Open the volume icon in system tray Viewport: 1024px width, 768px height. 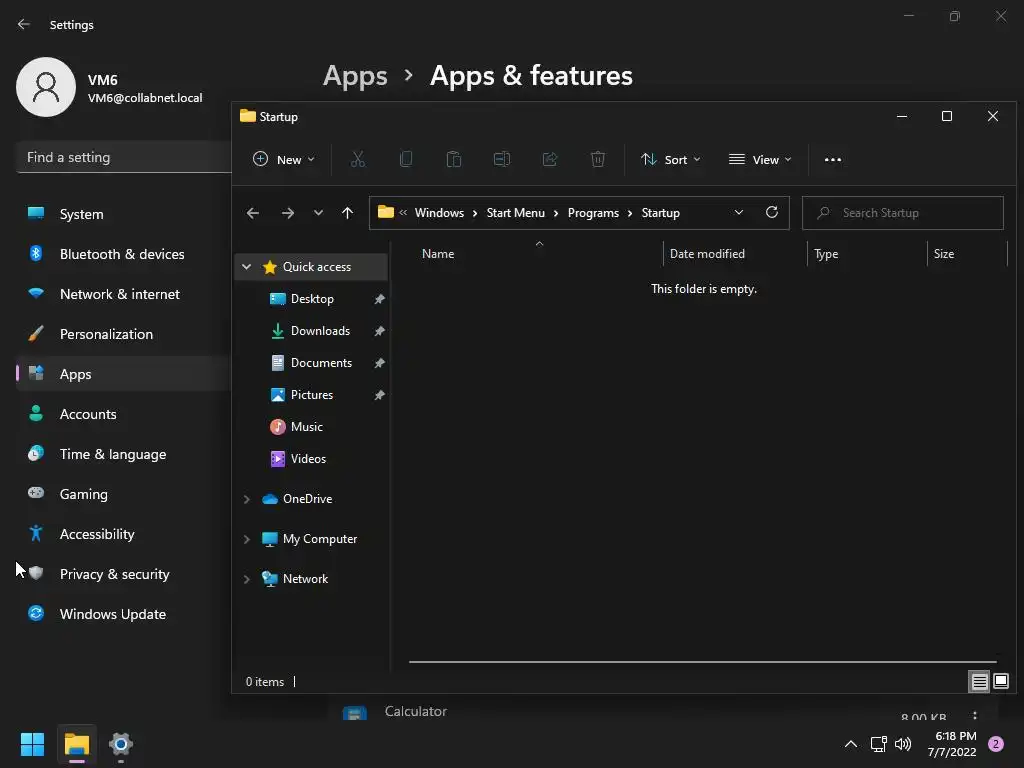(x=903, y=744)
